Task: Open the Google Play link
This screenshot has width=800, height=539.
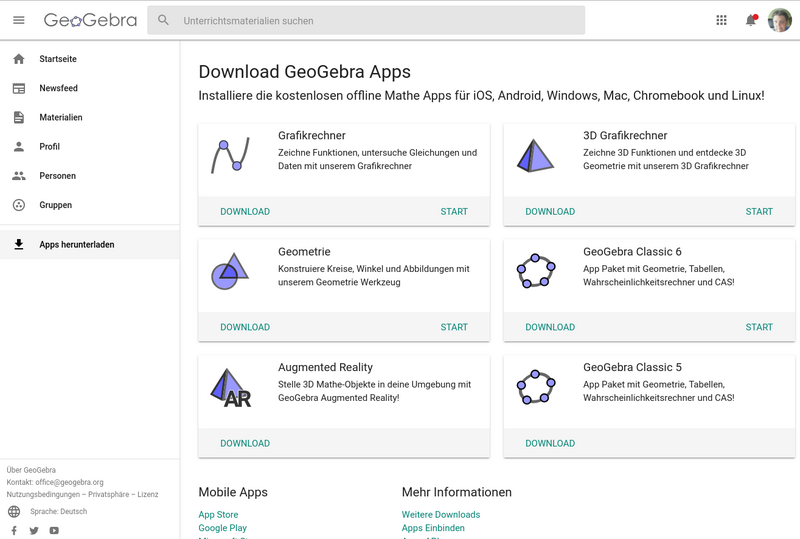Action: (222, 528)
